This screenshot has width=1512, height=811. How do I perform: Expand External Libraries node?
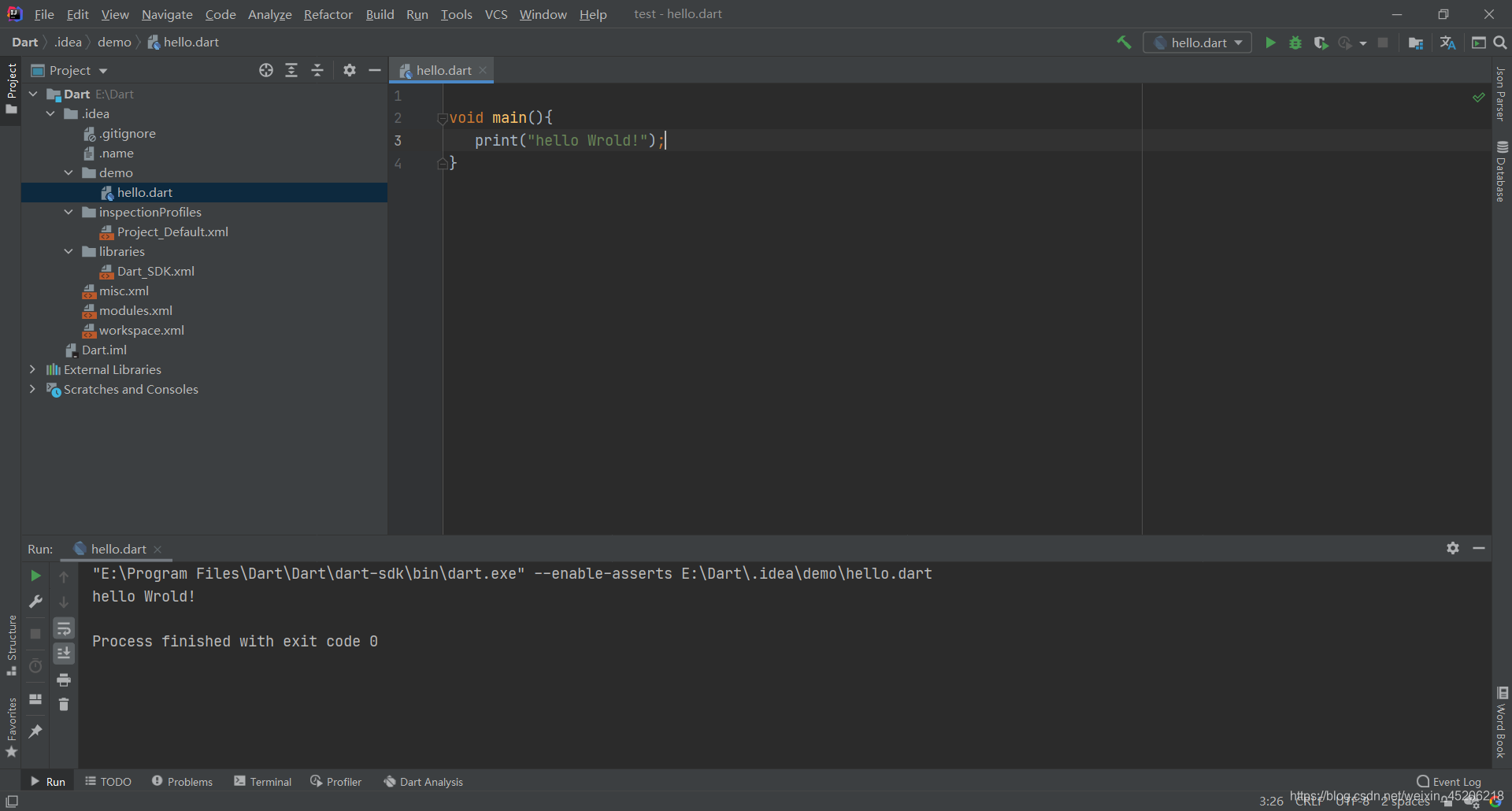click(32, 369)
